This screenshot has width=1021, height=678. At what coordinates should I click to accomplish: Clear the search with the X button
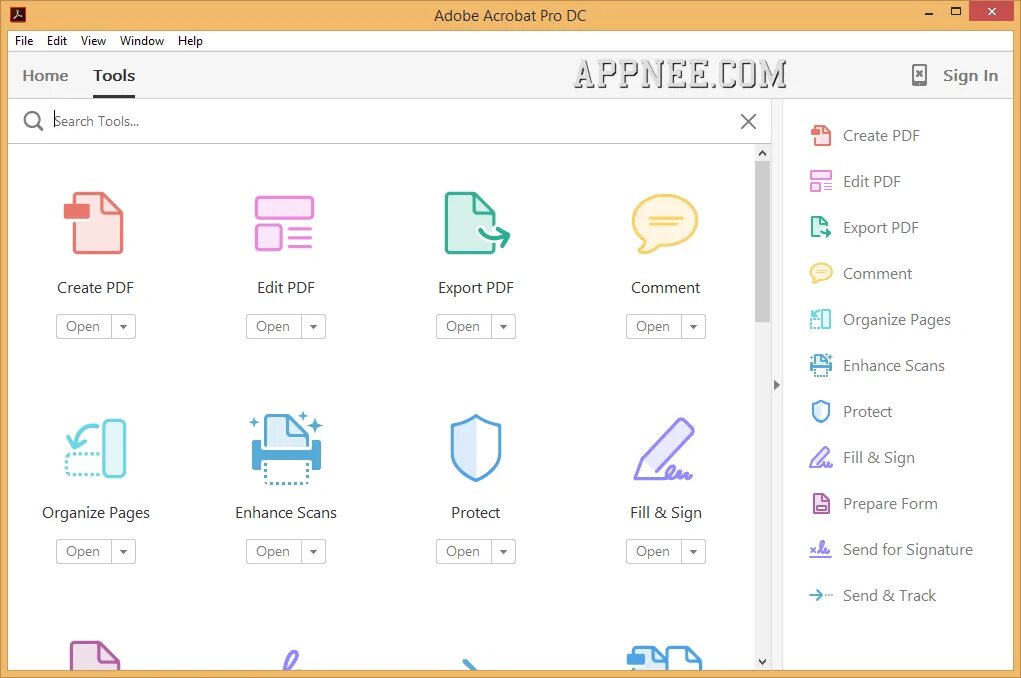point(748,121)
